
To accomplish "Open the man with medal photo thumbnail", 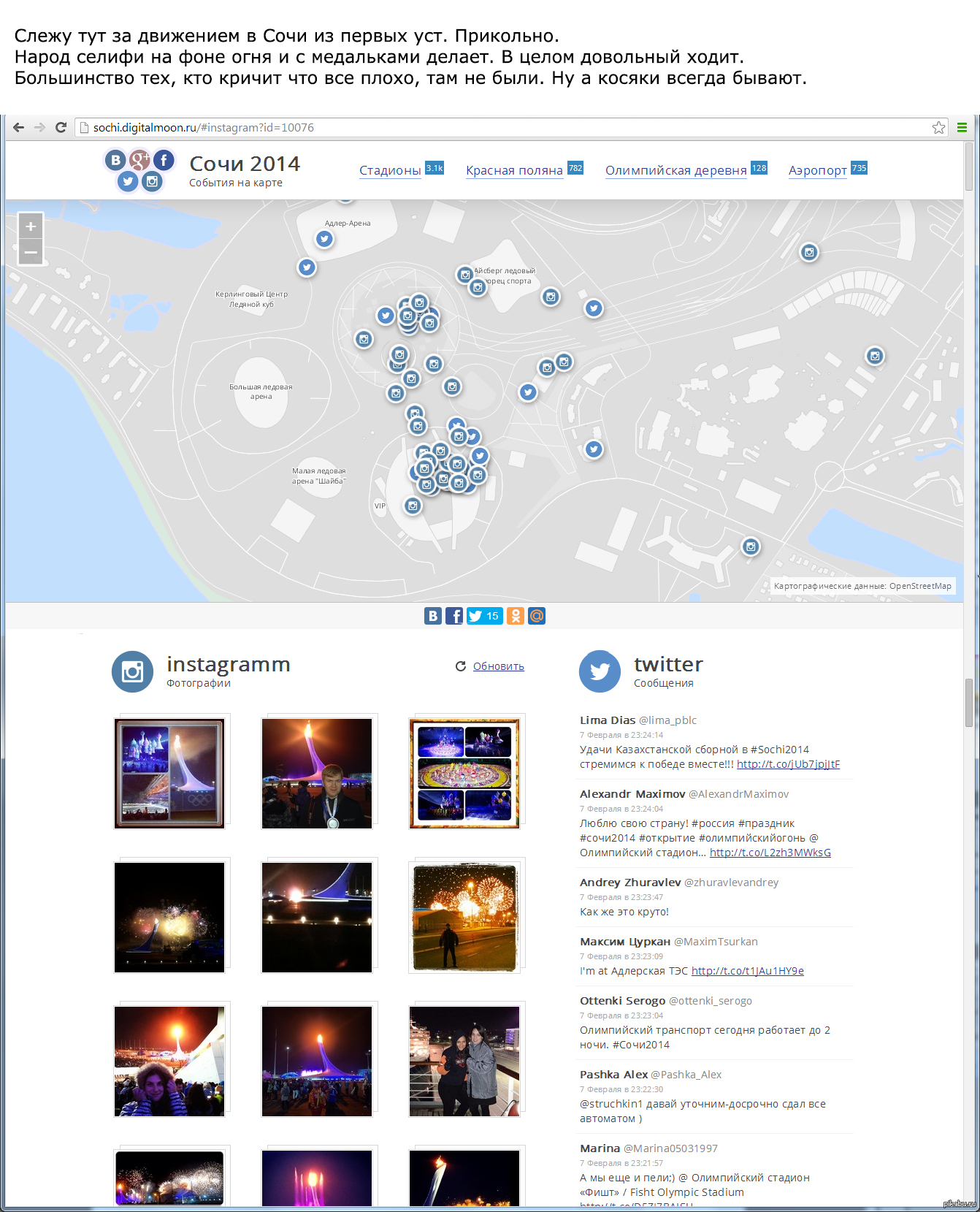I will coord(317,773).
